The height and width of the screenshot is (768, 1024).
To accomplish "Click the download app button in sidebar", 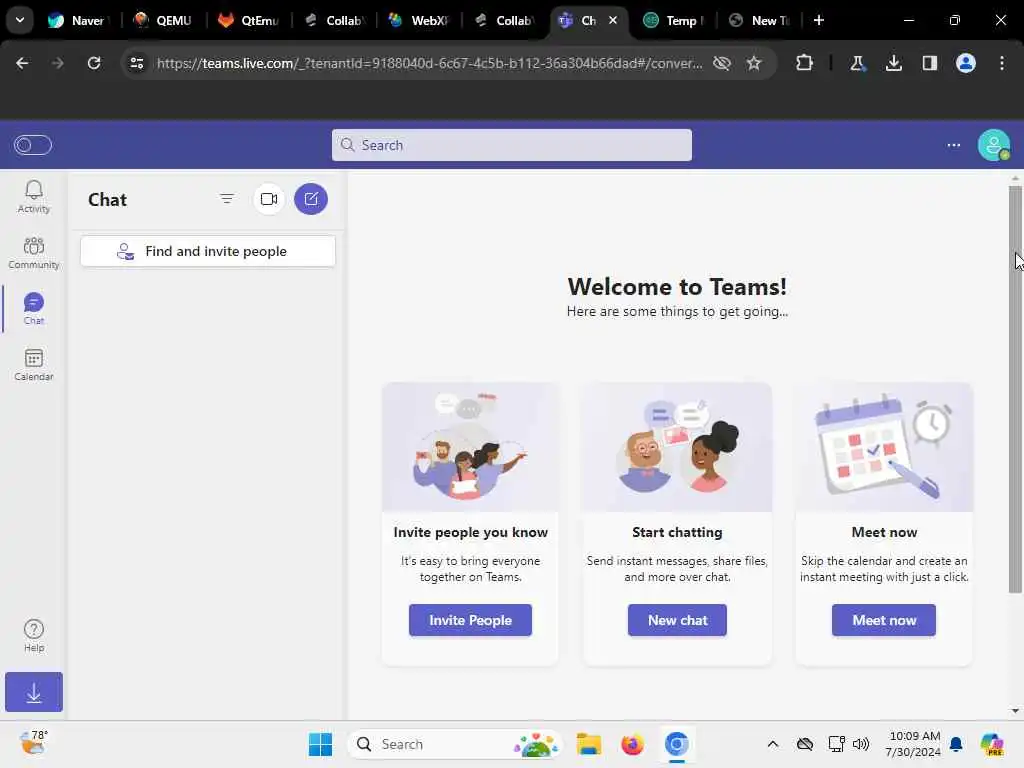I will tap(33, 692).
